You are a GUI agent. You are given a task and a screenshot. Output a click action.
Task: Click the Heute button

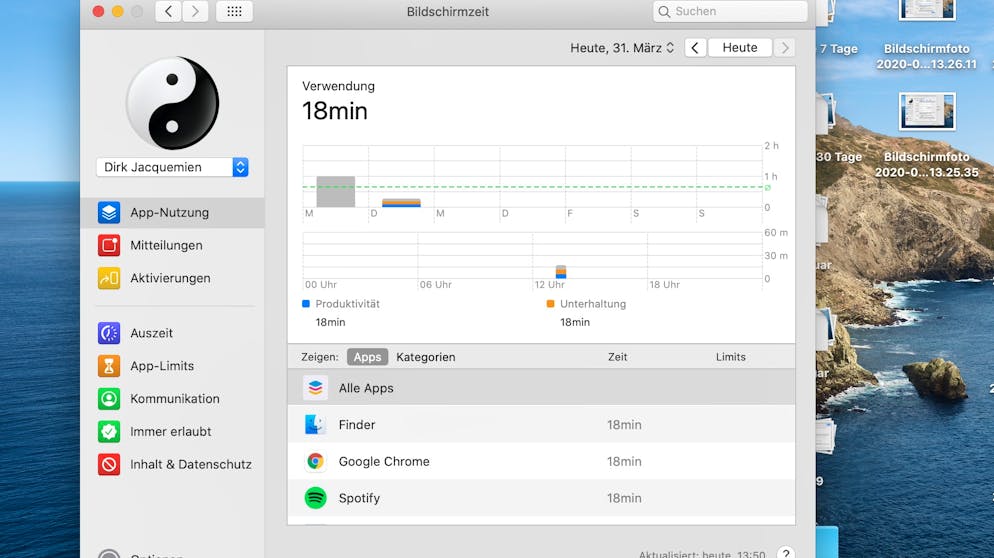pos(740,48)
